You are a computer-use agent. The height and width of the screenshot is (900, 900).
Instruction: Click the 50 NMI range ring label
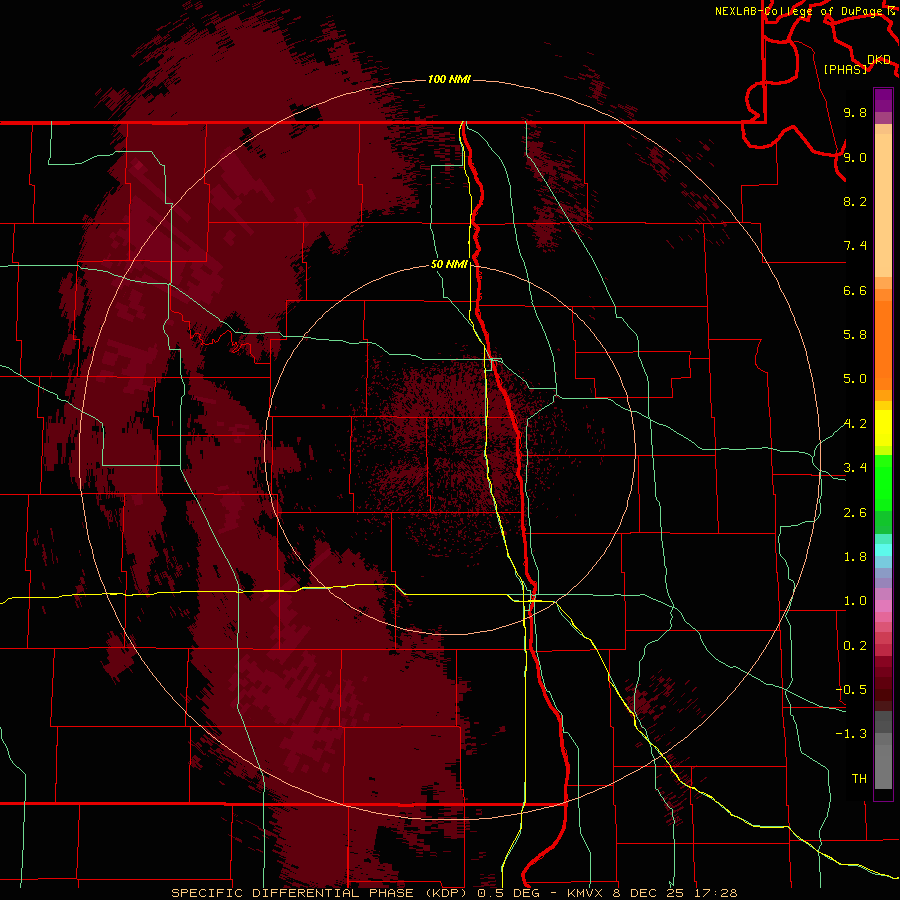449,265
